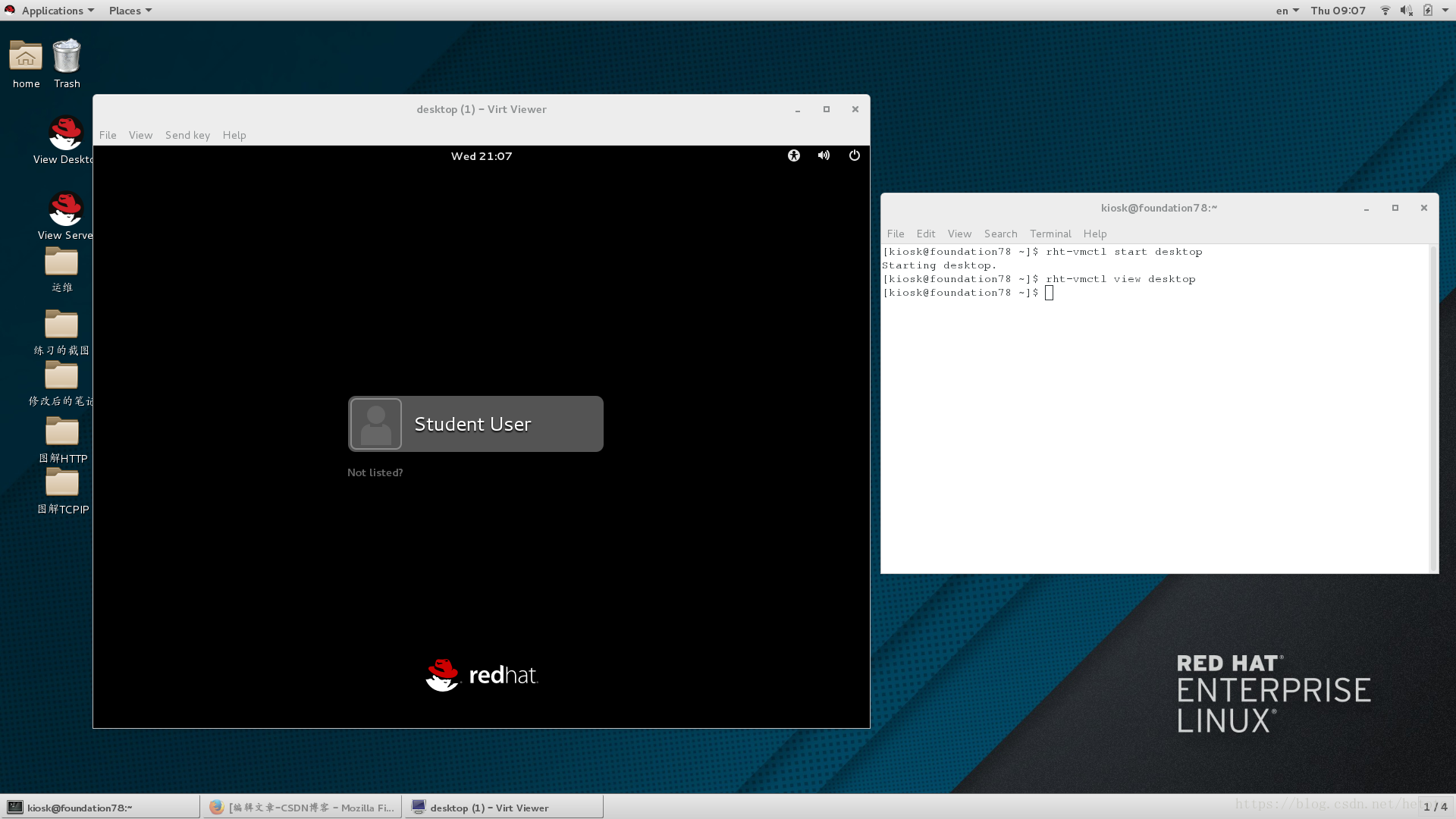This screenshot has width=1456, height=819.
Task: Open the home folder desktop icon
Action: 26,57
